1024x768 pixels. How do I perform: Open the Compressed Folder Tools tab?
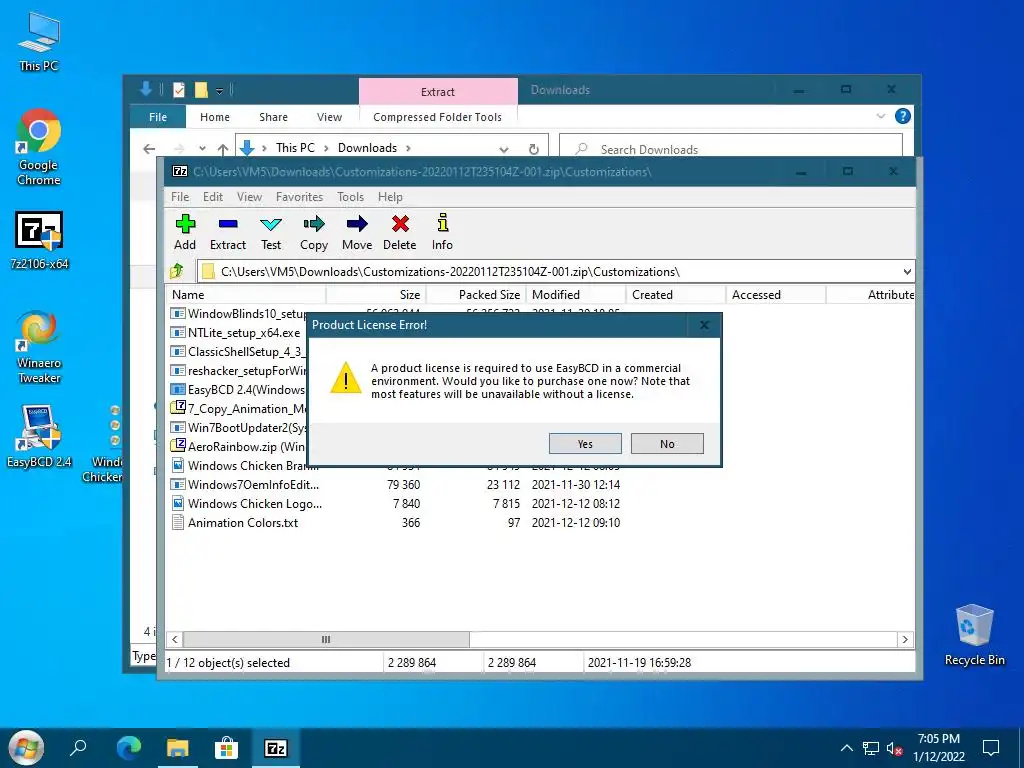(x=438, y=117)
